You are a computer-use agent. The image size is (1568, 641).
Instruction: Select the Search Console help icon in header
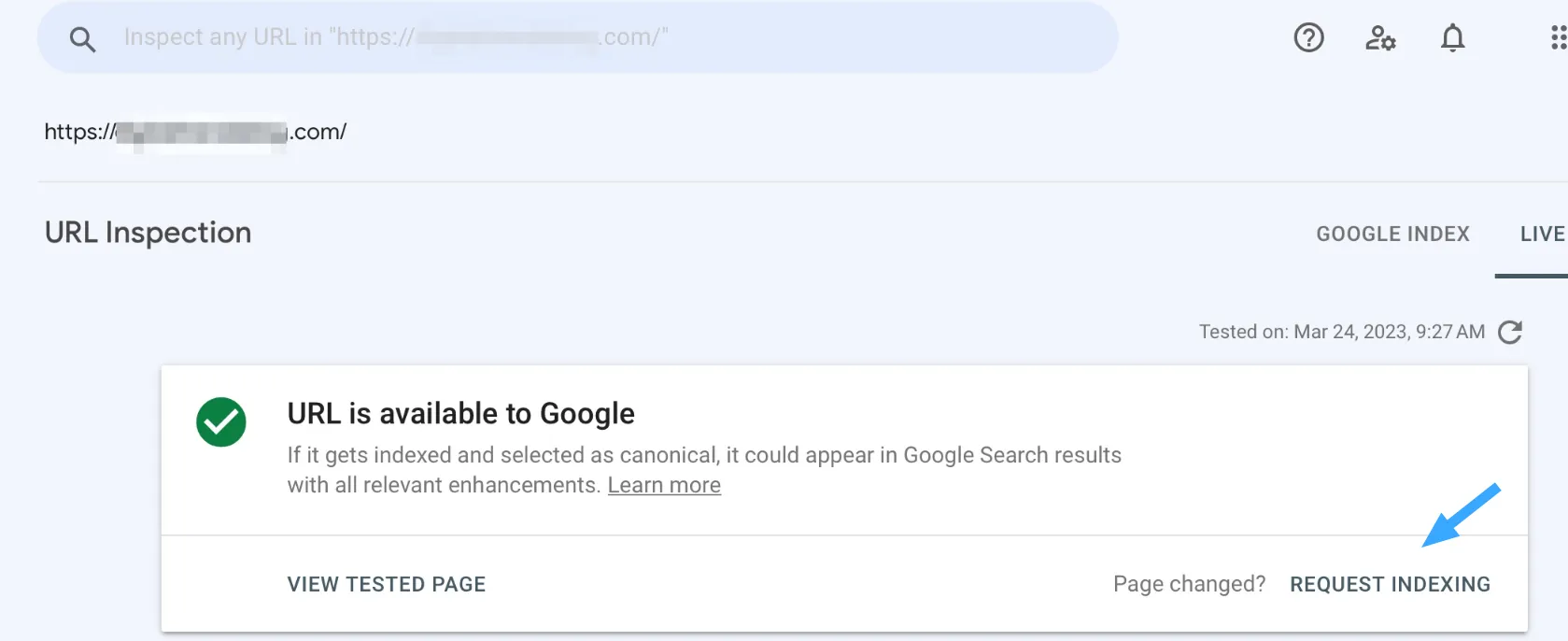pyautogui.click(x=1308, y=38)
